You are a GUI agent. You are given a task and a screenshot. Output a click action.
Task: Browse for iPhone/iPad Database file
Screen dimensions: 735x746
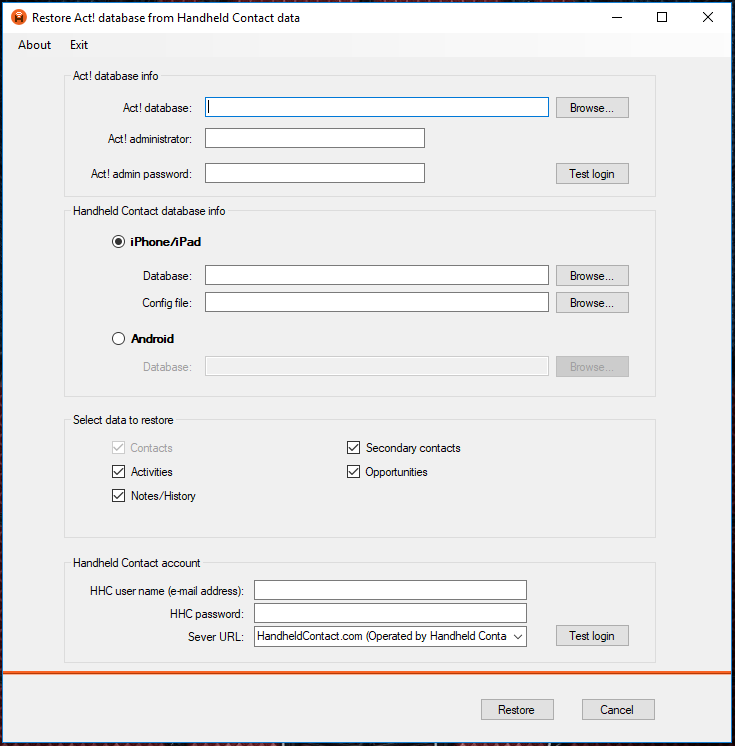coord(592,276)
